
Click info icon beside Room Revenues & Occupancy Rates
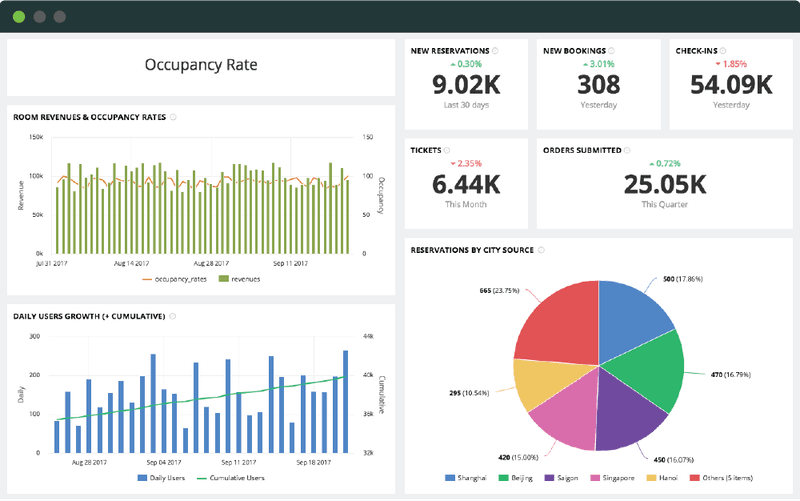pyautogui.click(x=174, y=117)
